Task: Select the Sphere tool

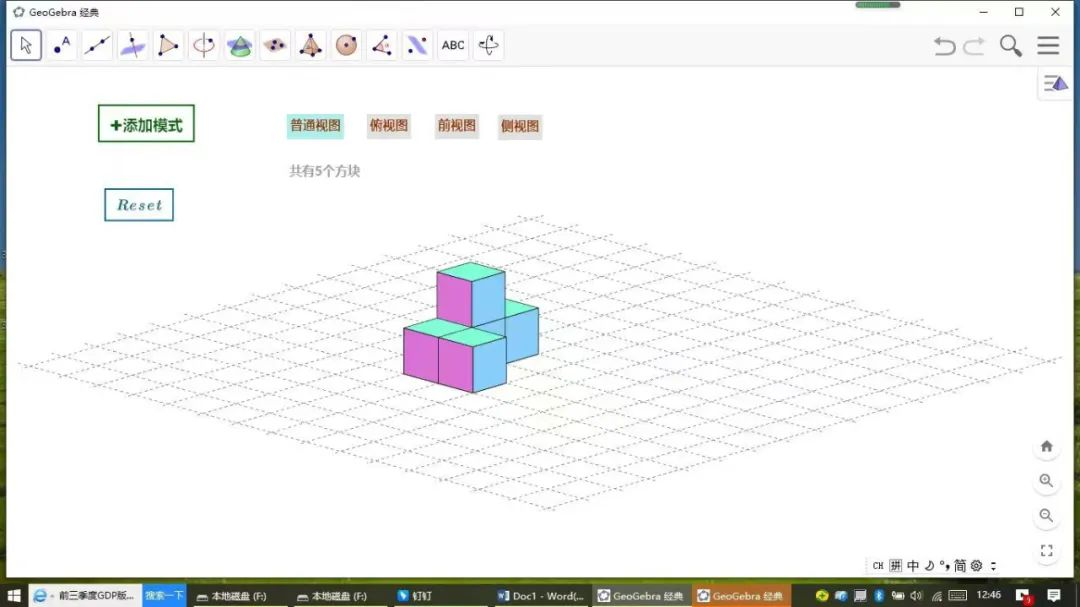Action: 346,45
